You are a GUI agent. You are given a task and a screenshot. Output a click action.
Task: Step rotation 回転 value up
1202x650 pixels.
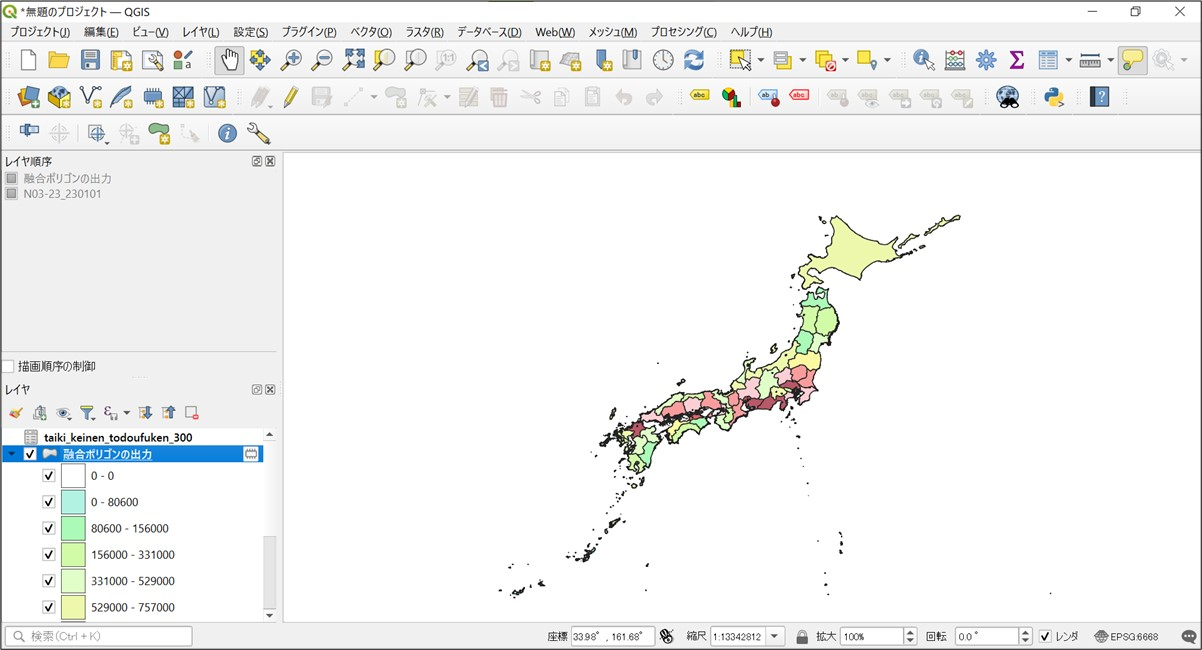click(x=1025, y=632)
